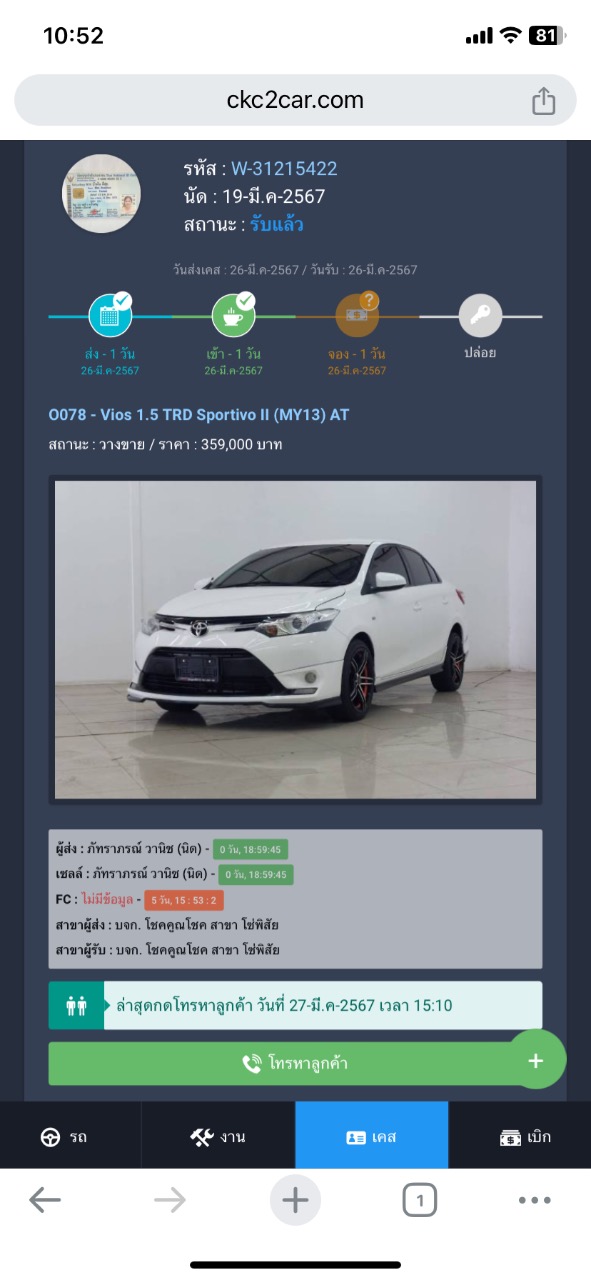Tap the money step icon for จอง

coord(357,316)
